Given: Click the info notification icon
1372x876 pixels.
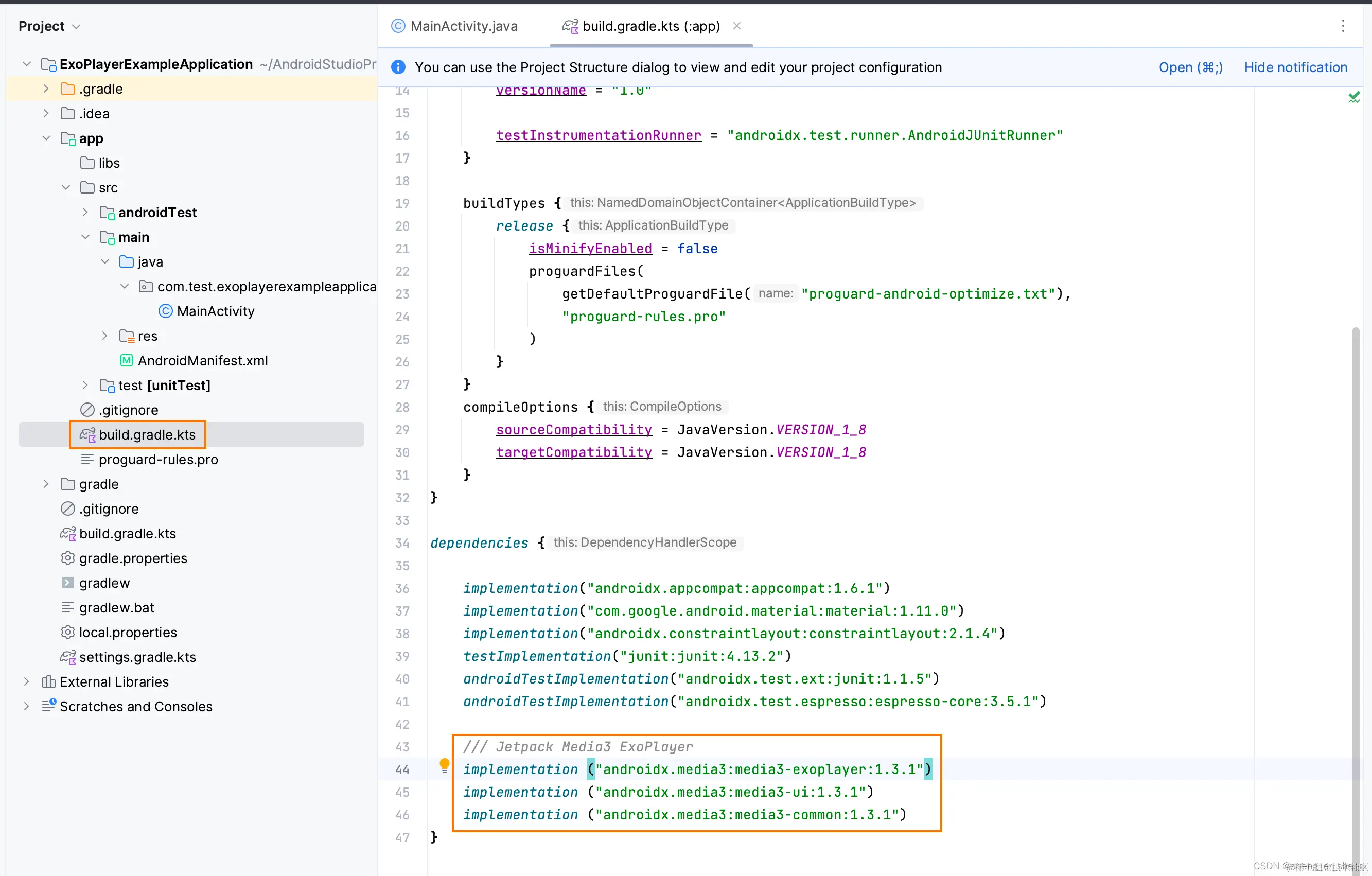Looking at the screenshot, I should (398, 67).
